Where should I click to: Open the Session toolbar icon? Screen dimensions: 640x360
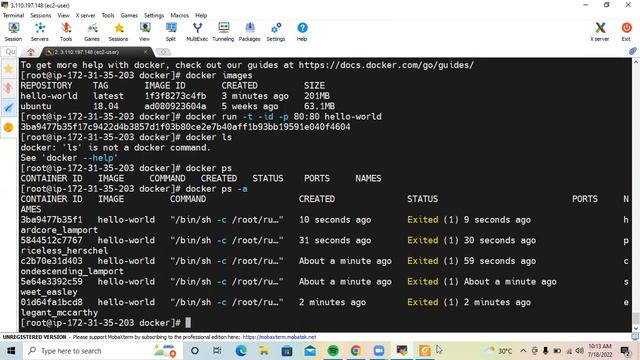click(x=13, y=31)
